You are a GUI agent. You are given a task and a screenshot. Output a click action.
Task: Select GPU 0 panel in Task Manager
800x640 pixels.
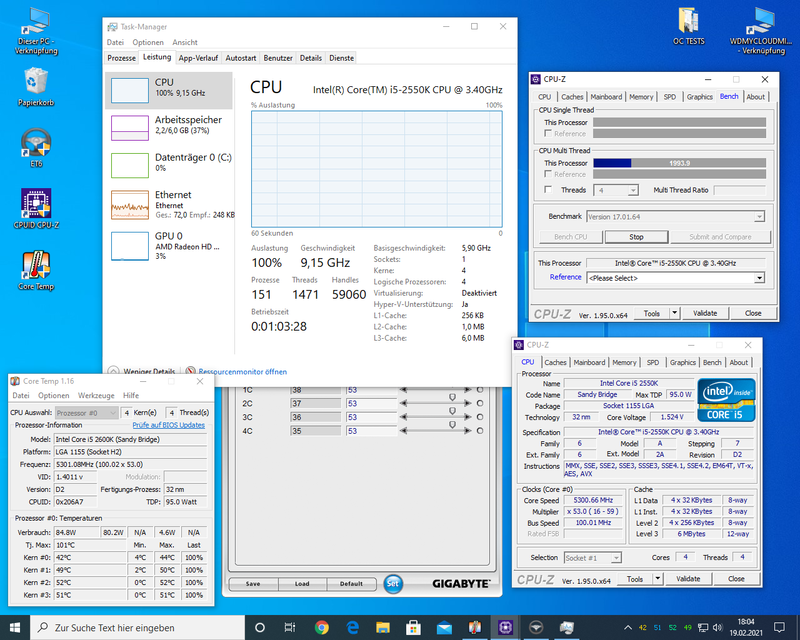169,245
